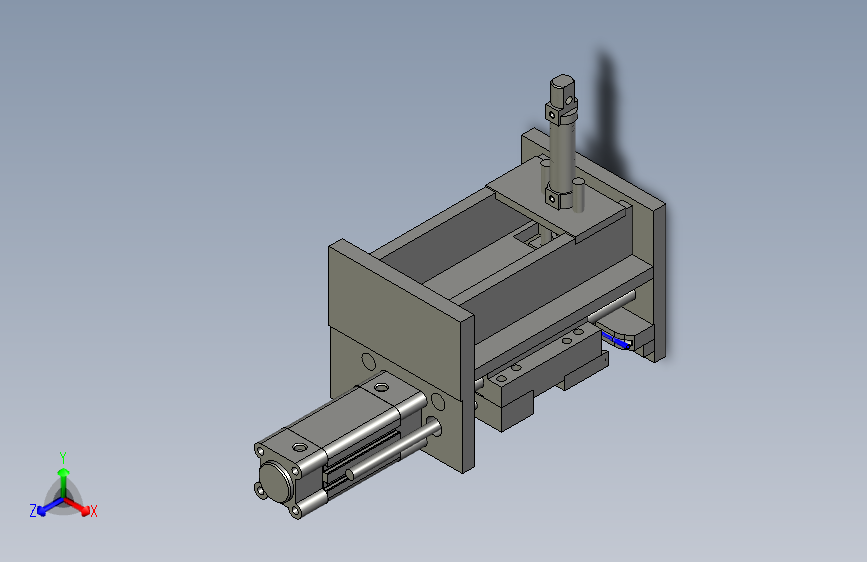
Task: Click the blue Z axis arrow of the triad
Action: 50,506
